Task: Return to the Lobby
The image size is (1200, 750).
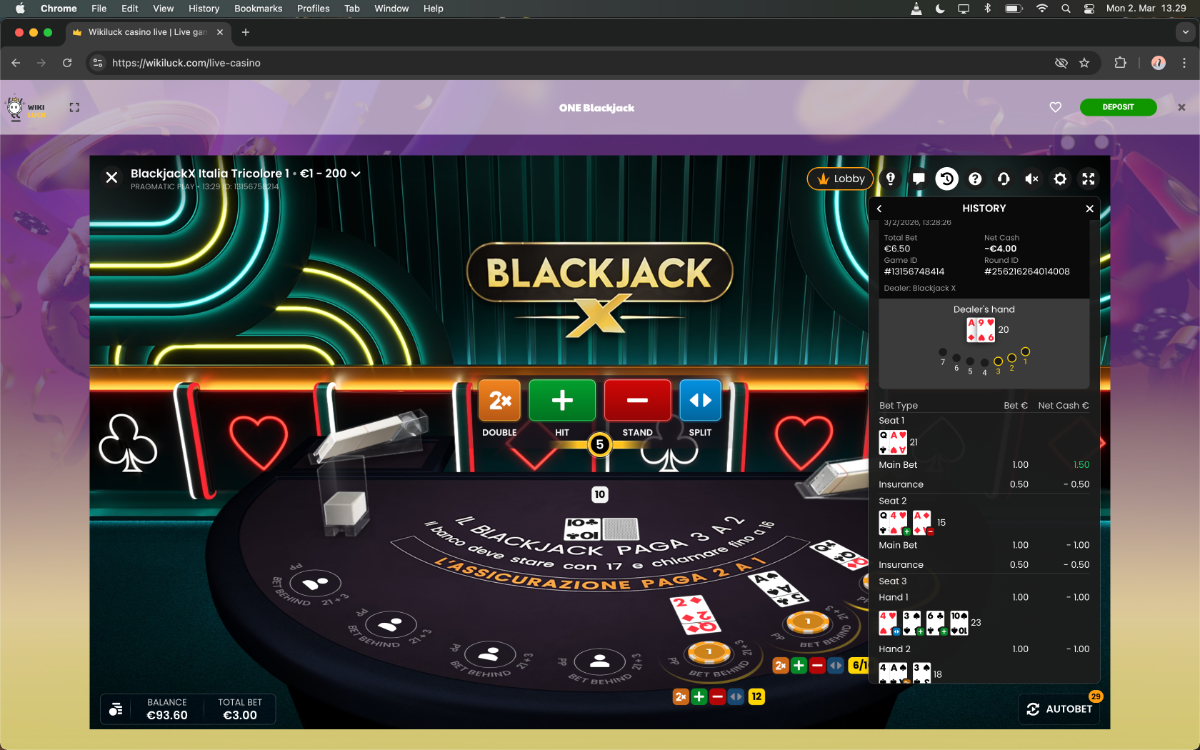Action: point(839,179)
